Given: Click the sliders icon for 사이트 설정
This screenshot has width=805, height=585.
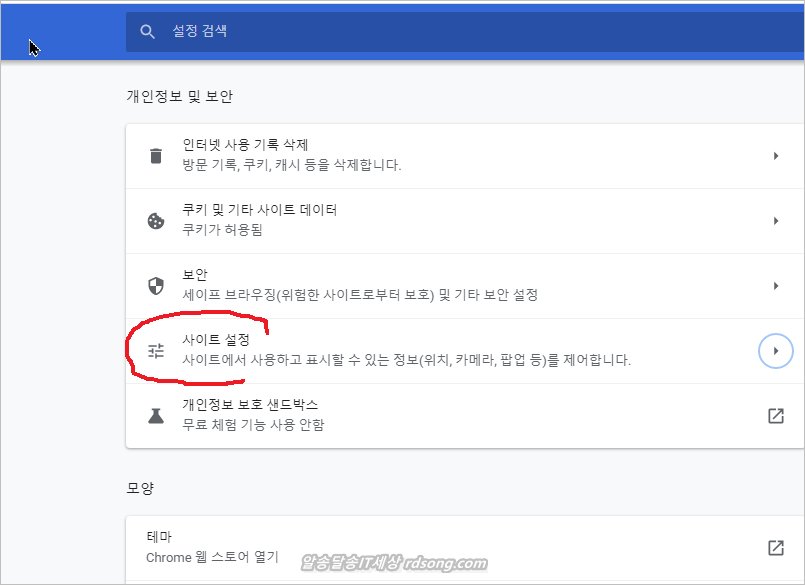Looking at the screenshot, I should click(155, 351).
